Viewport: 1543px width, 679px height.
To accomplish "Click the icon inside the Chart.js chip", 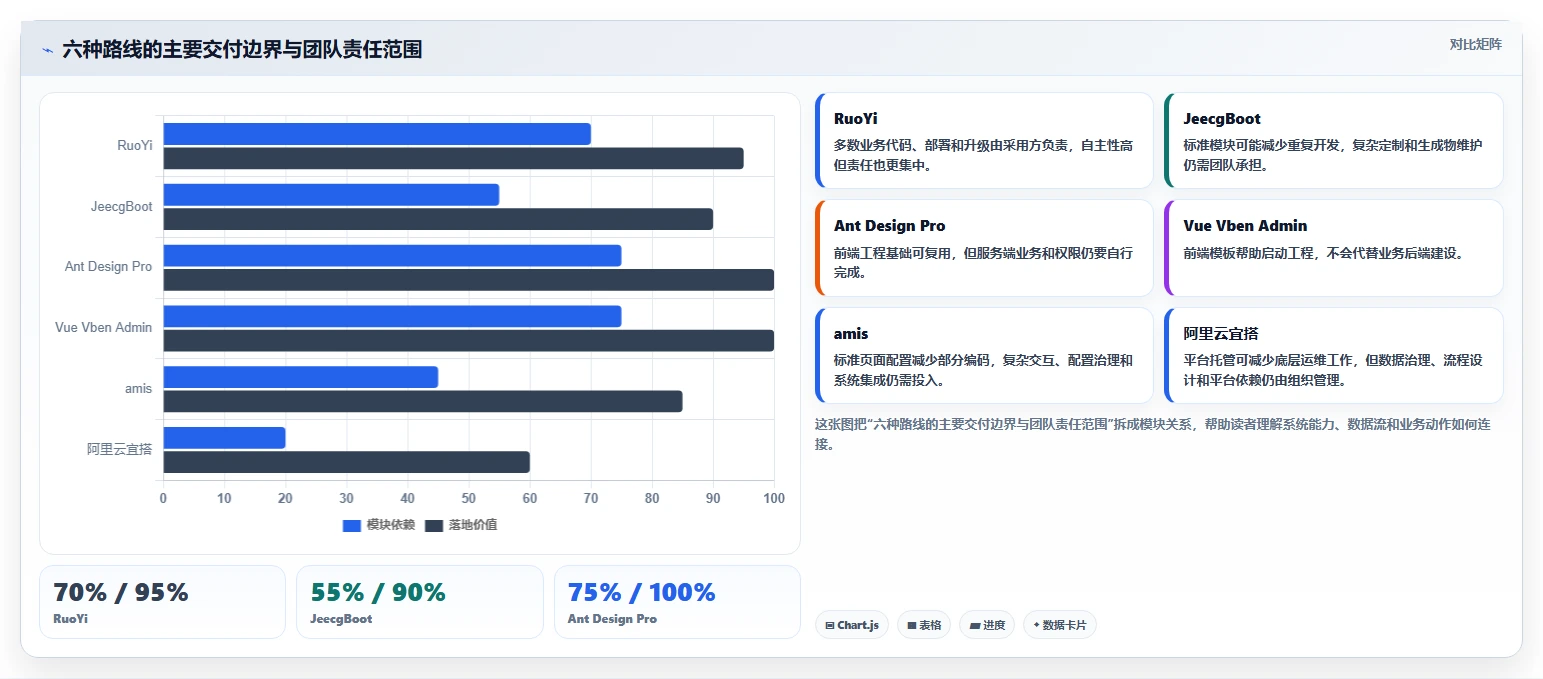I will [x=830, y=626].
